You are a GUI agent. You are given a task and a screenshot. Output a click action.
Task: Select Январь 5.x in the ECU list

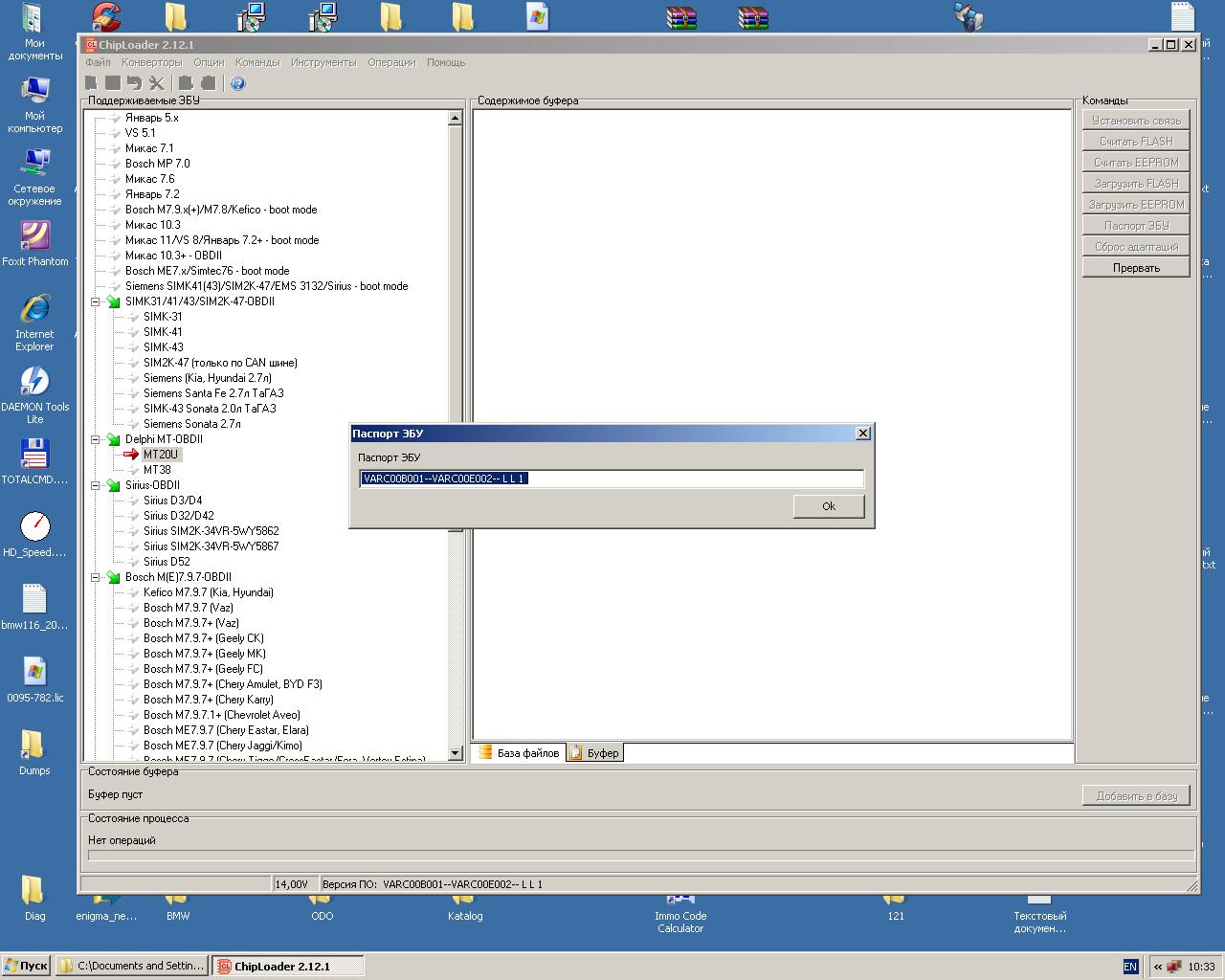pyautogui.click(x=151, y=118)
